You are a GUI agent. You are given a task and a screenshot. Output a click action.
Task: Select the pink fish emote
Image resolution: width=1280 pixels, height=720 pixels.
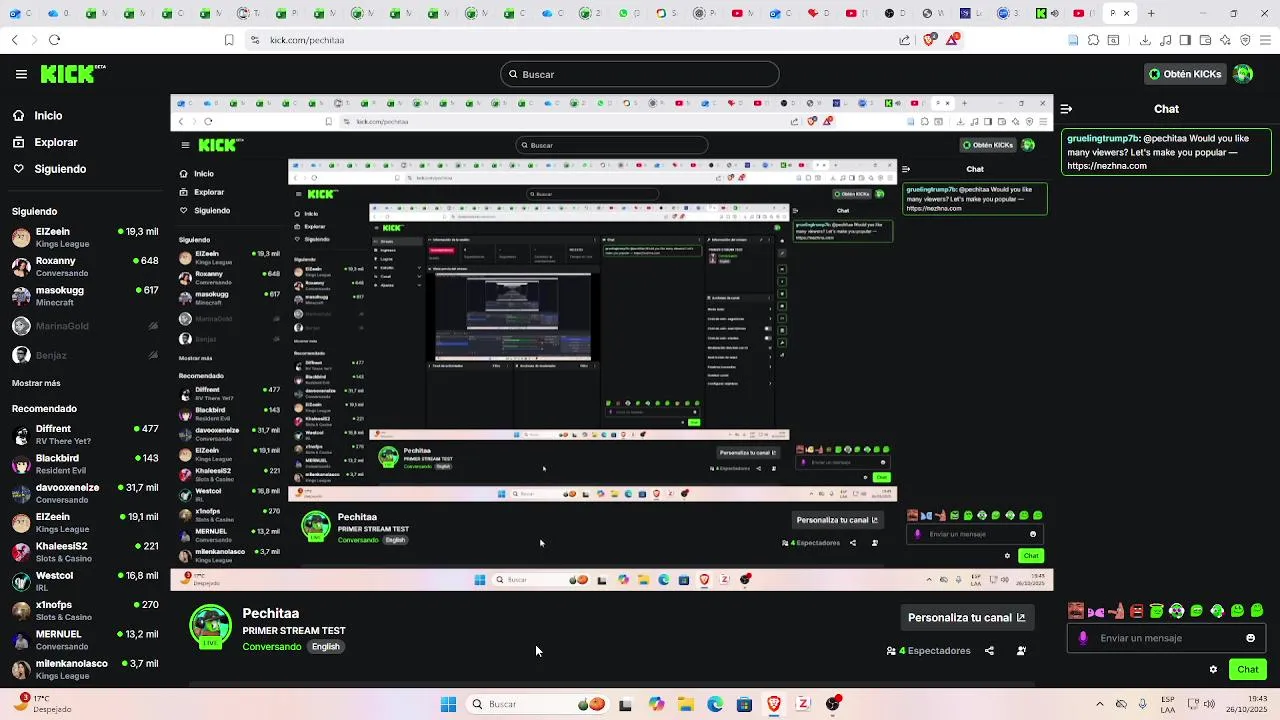[1096, 611]
